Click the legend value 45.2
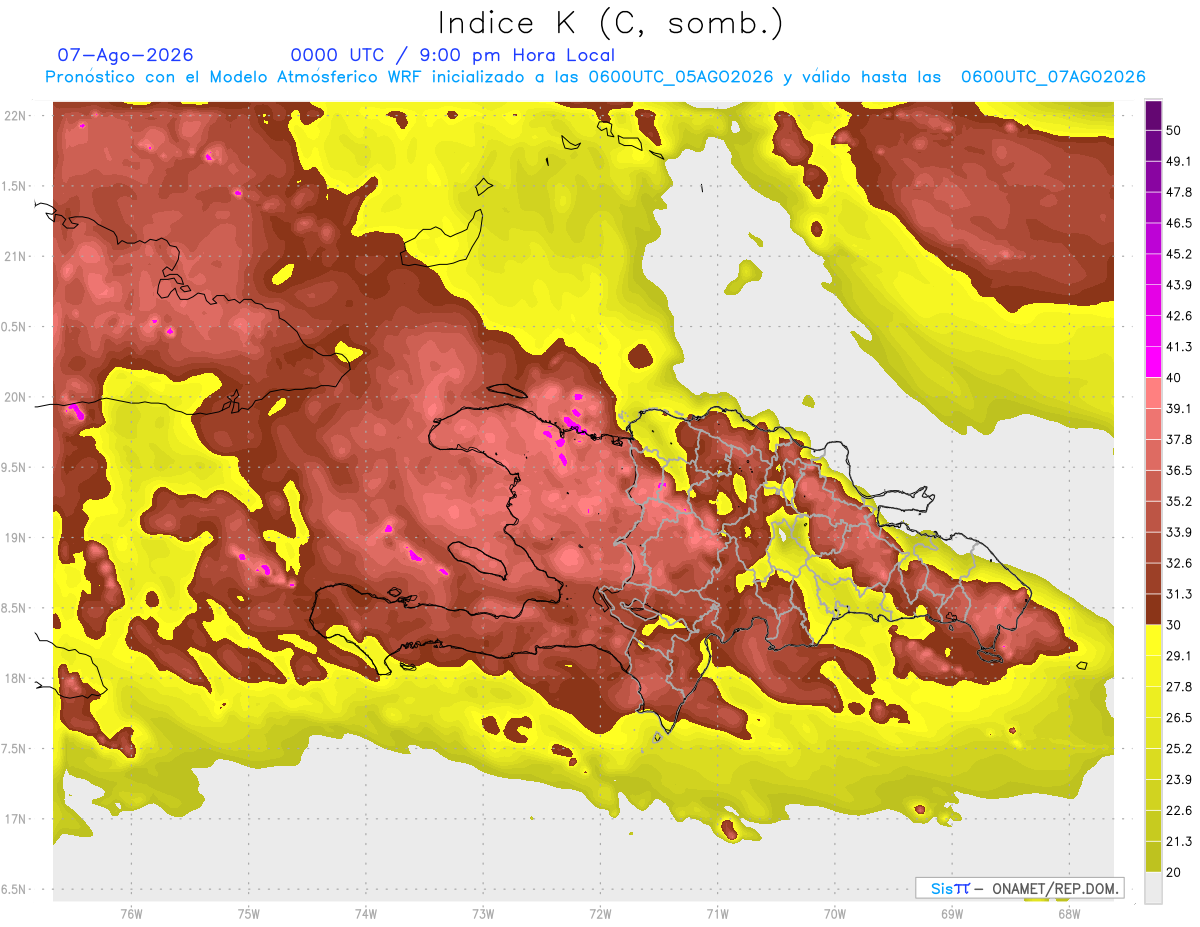This screenshot has width=1200, height=927. [x=1179, y=255]
